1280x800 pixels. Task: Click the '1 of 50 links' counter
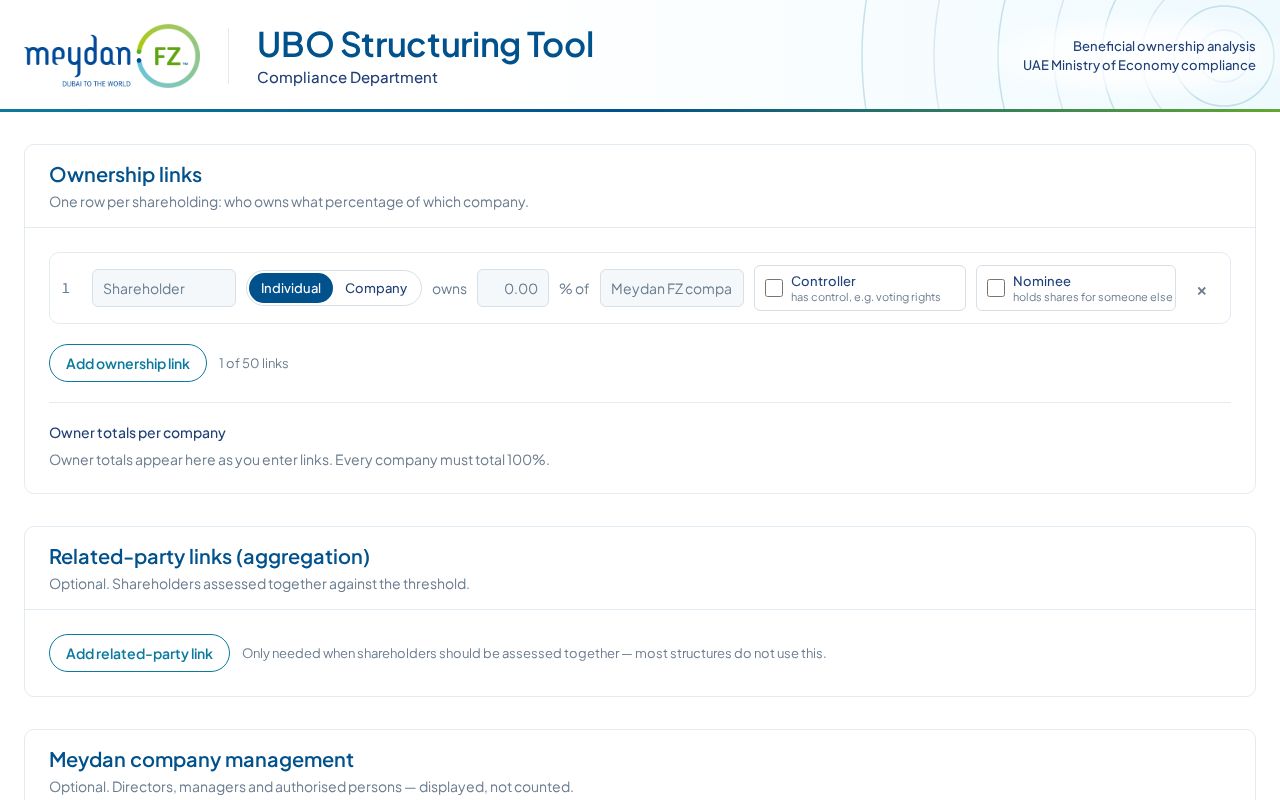click(254, 363)
